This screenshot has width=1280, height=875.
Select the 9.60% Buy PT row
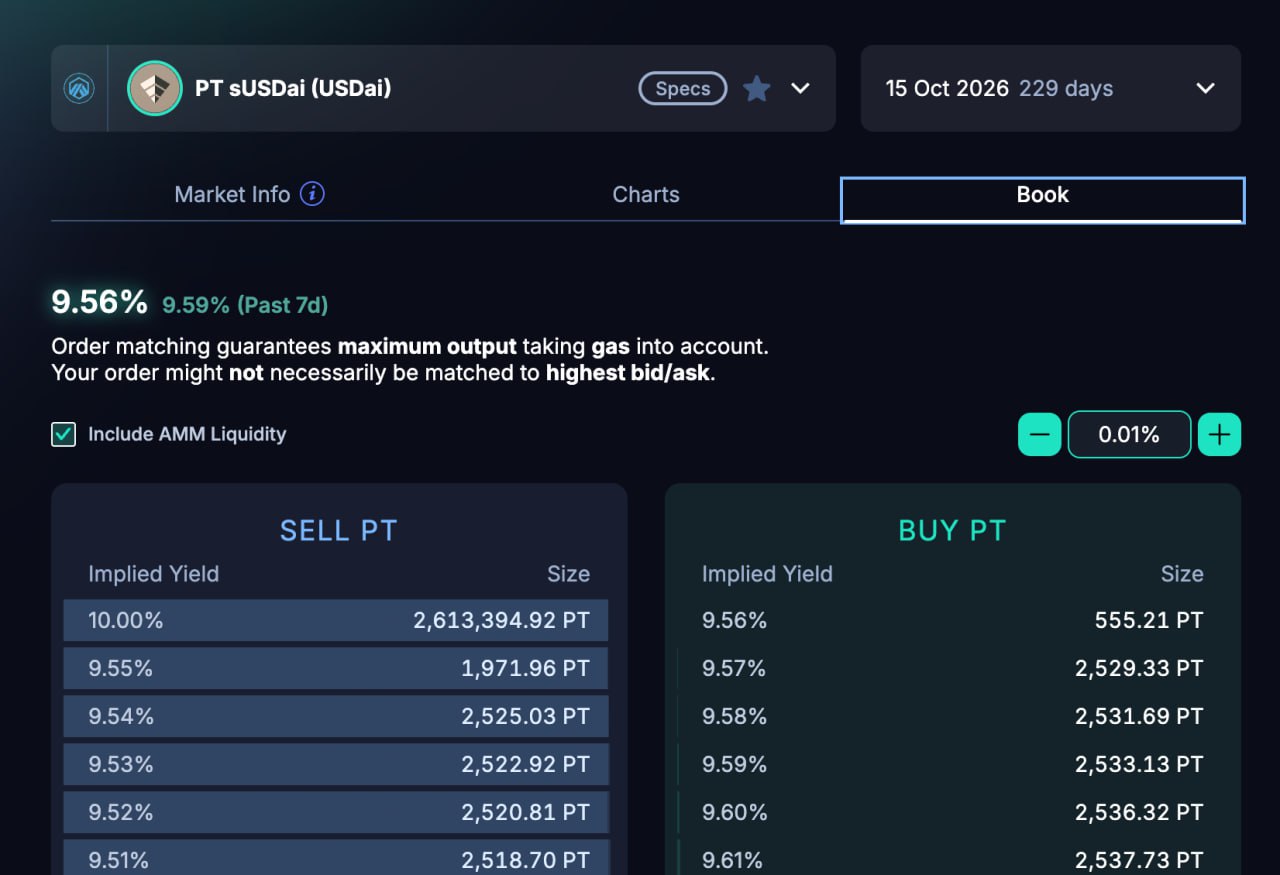pos(952,812)
